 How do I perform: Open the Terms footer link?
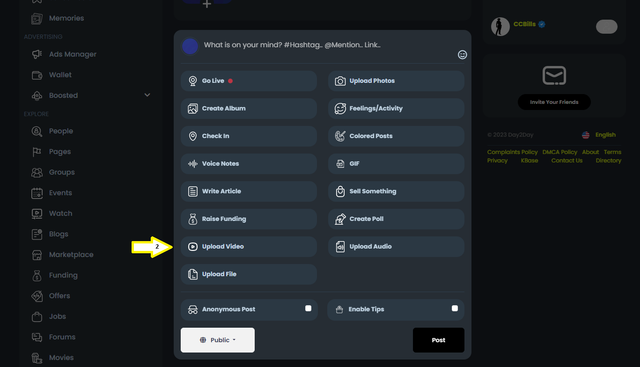(x=612, y=152)
